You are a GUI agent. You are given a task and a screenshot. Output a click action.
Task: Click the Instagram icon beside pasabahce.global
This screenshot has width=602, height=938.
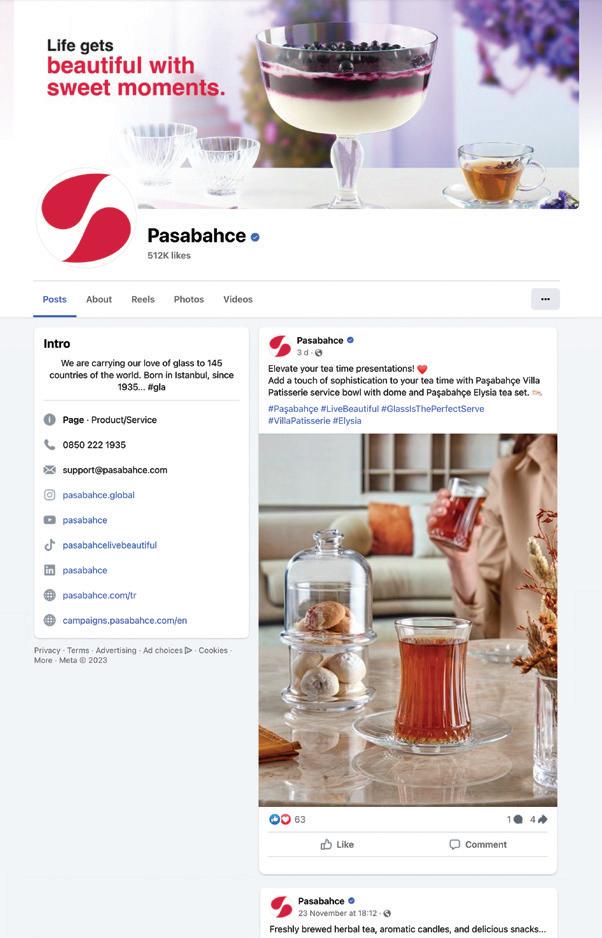click(50, 495)
